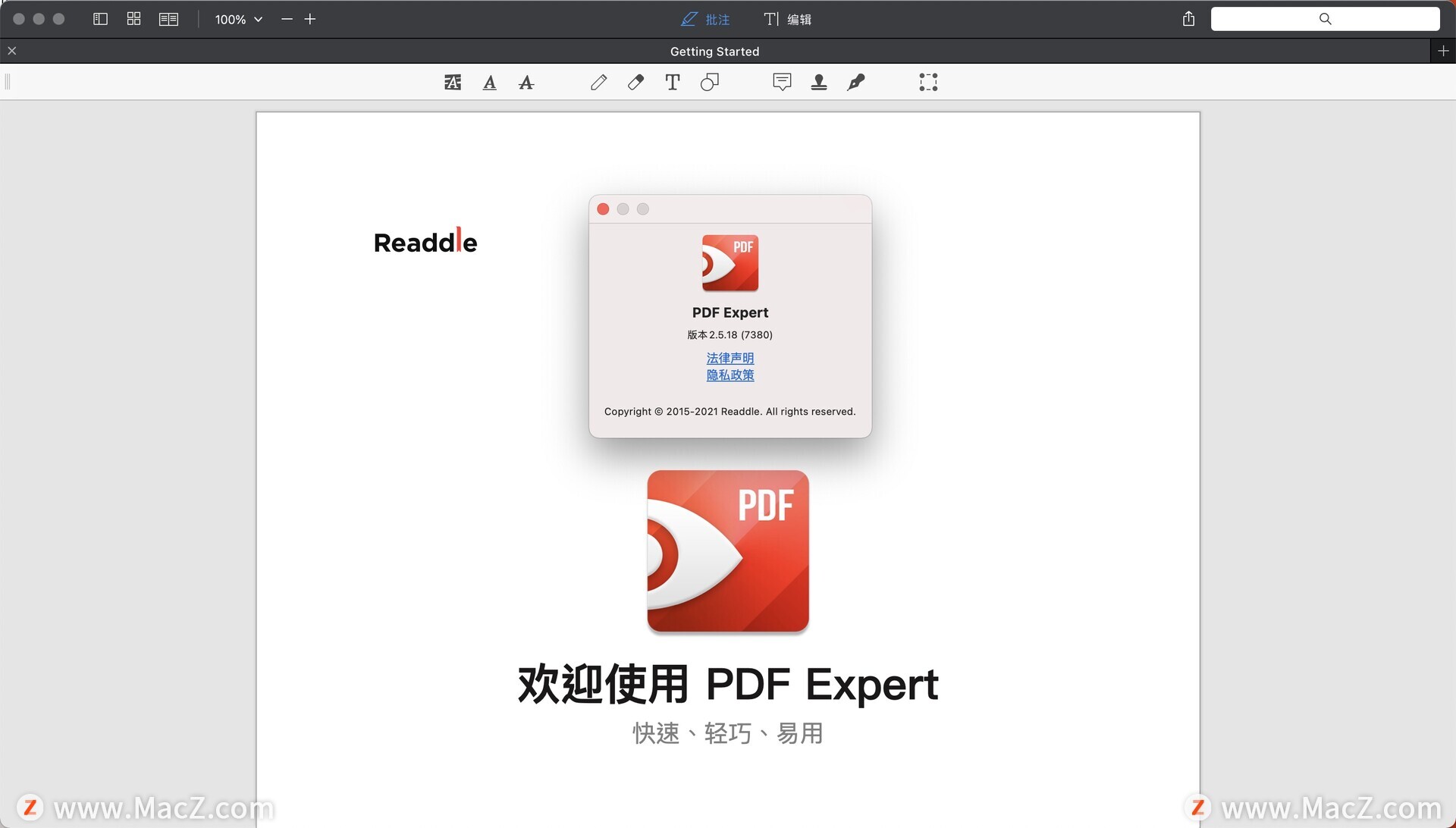Click the 欢迎使用 PDF Expert heading

(728, 685)
